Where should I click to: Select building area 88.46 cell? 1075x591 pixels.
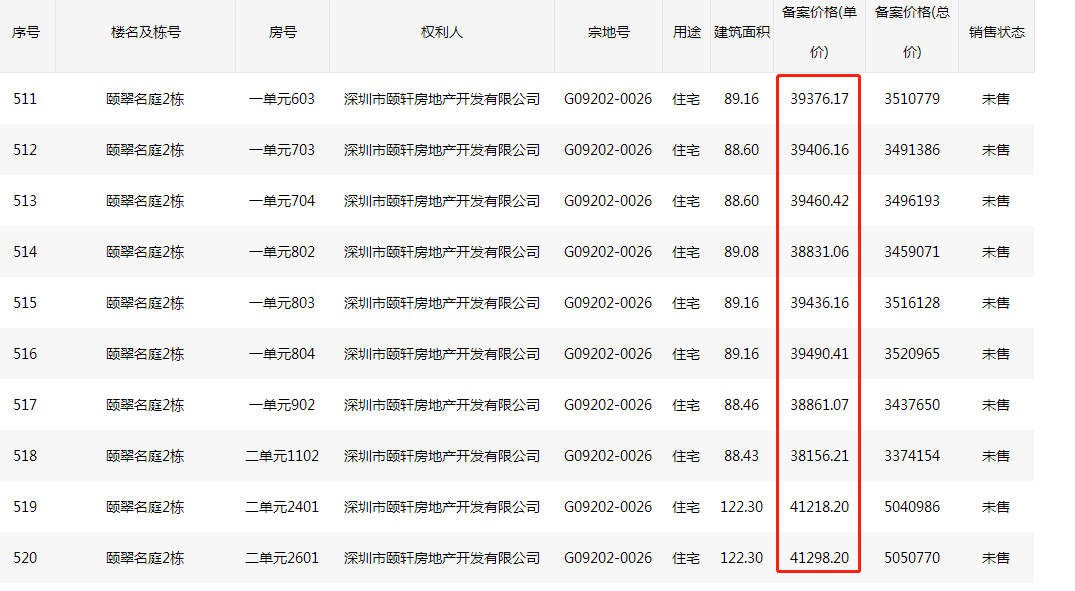[741, 405]
